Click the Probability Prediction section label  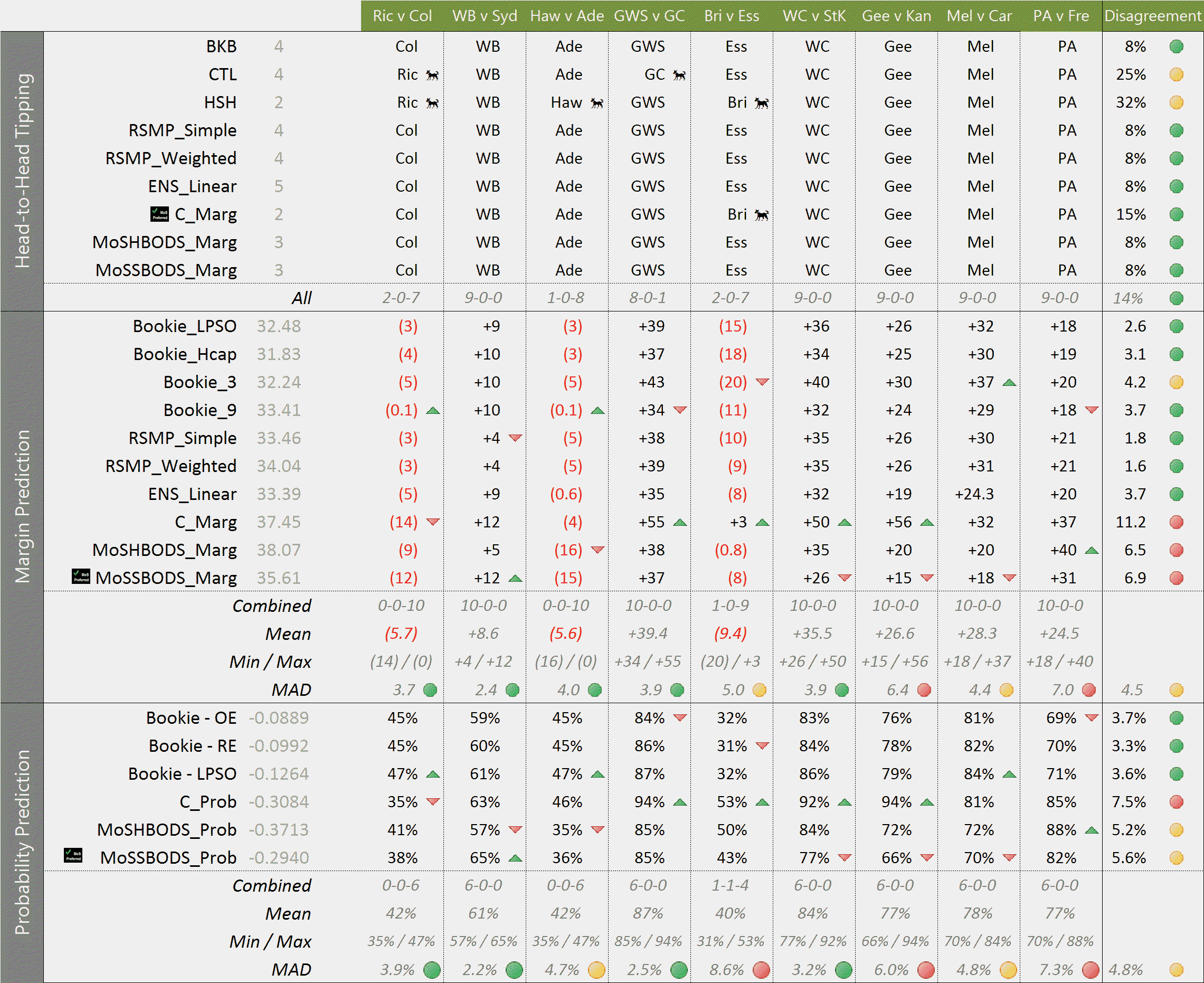coord(22,843)
